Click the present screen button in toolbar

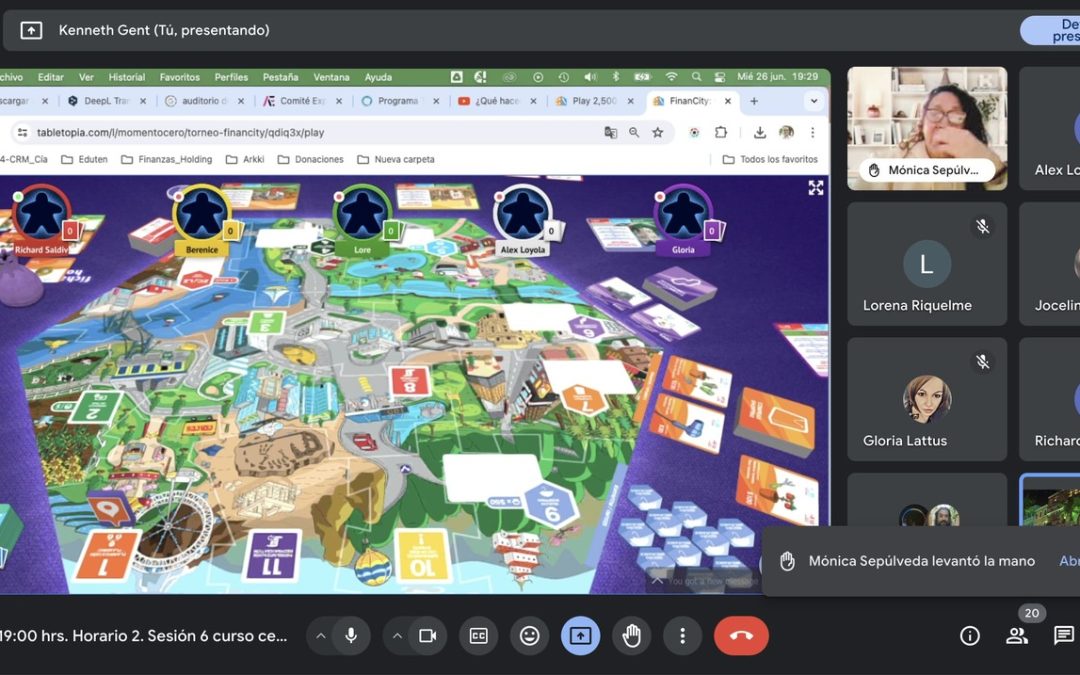580,636
